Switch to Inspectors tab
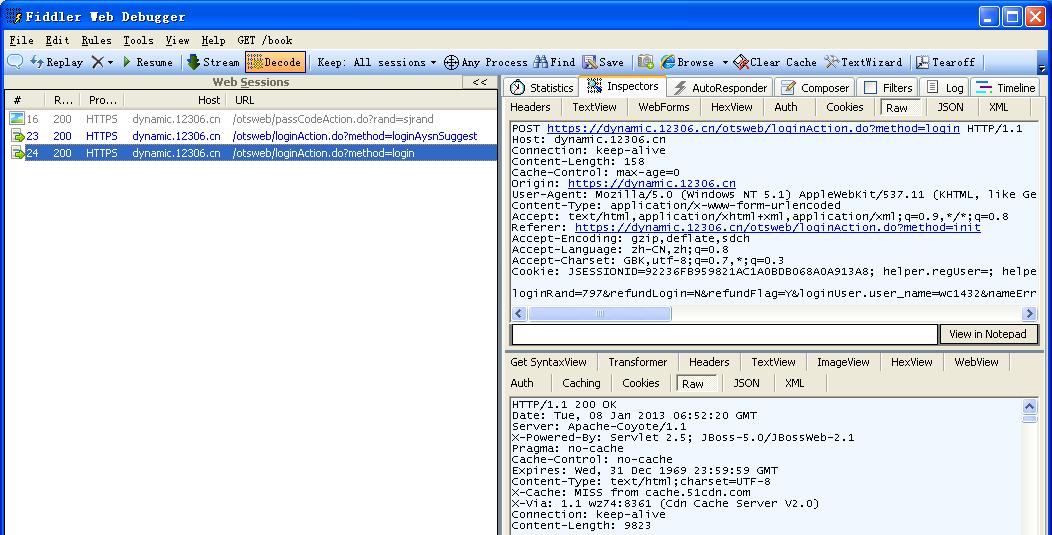This screenshot has width=1052, height=535. [x=623, y=86]
